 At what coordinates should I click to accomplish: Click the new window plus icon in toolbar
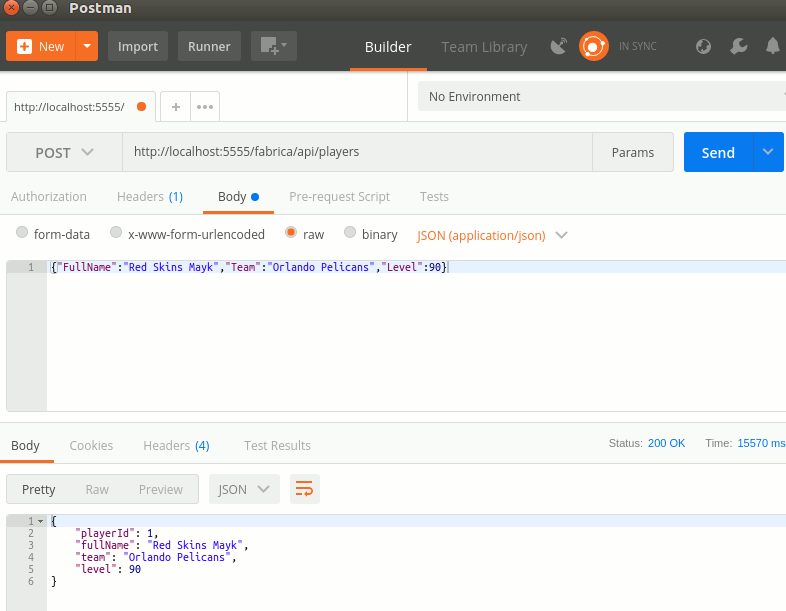tap(272, 46)
